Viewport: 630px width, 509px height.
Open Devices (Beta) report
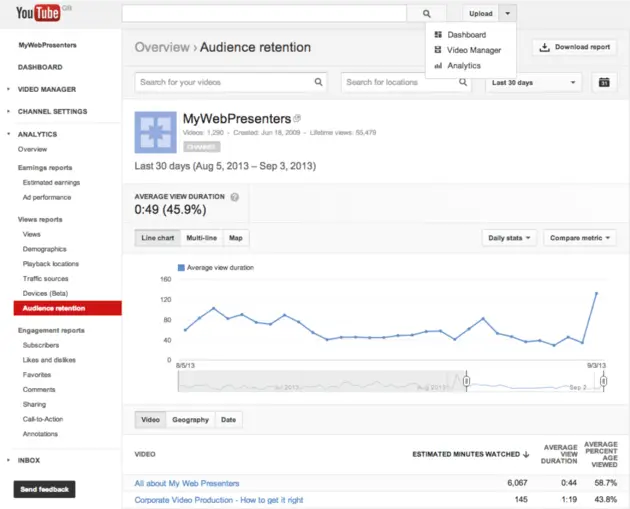click(45, 294)
